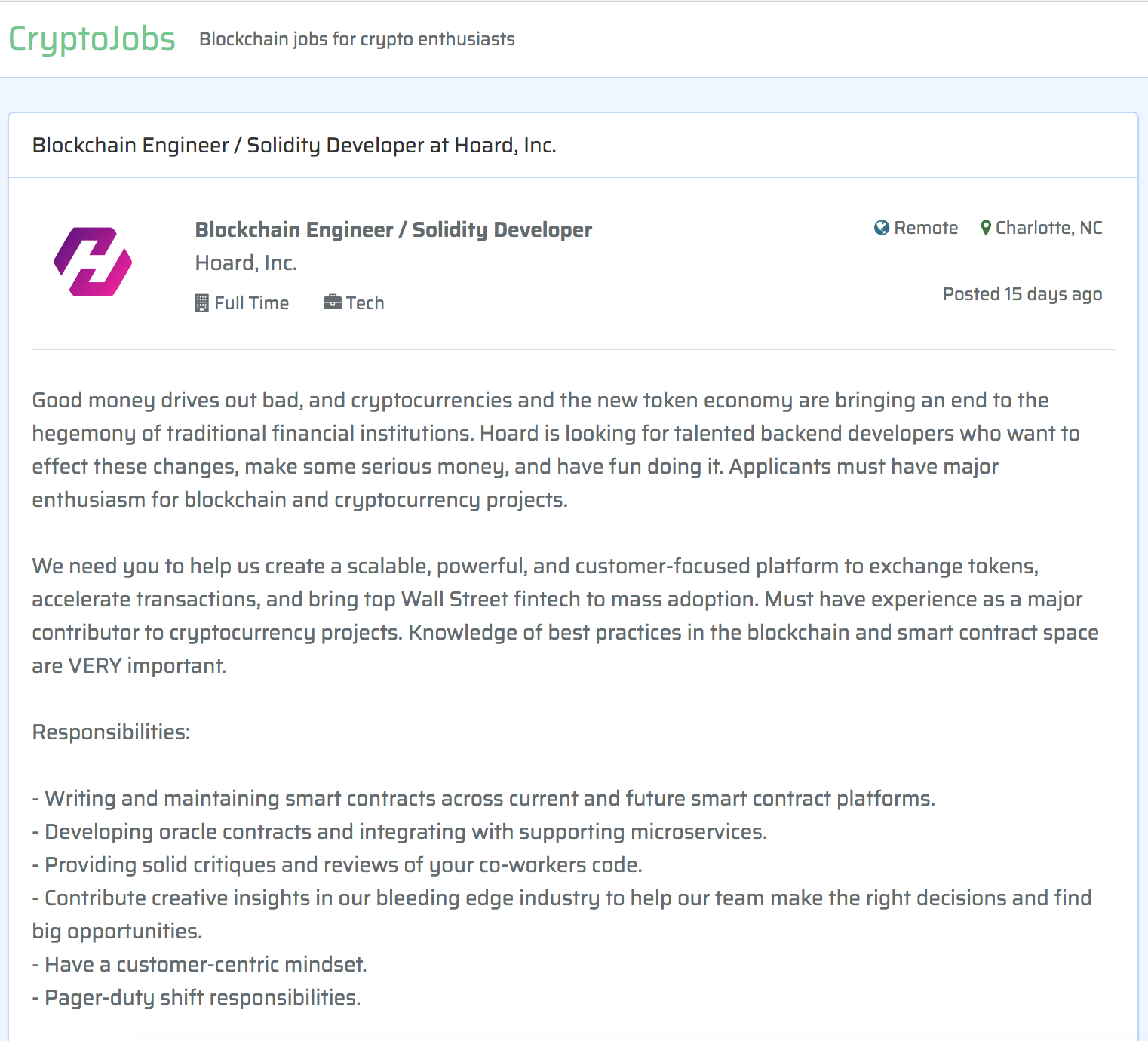Click the Charlotte, NC location text

tap(1048, 228)
